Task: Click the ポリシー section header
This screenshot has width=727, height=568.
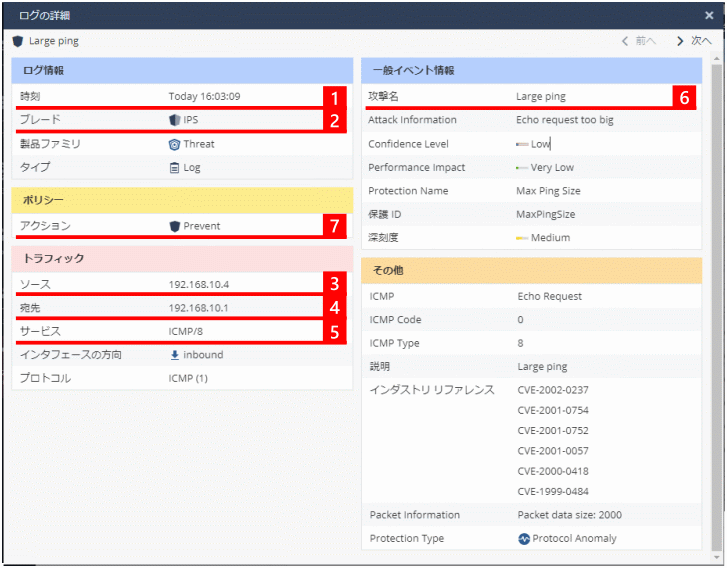Action: 182,201
